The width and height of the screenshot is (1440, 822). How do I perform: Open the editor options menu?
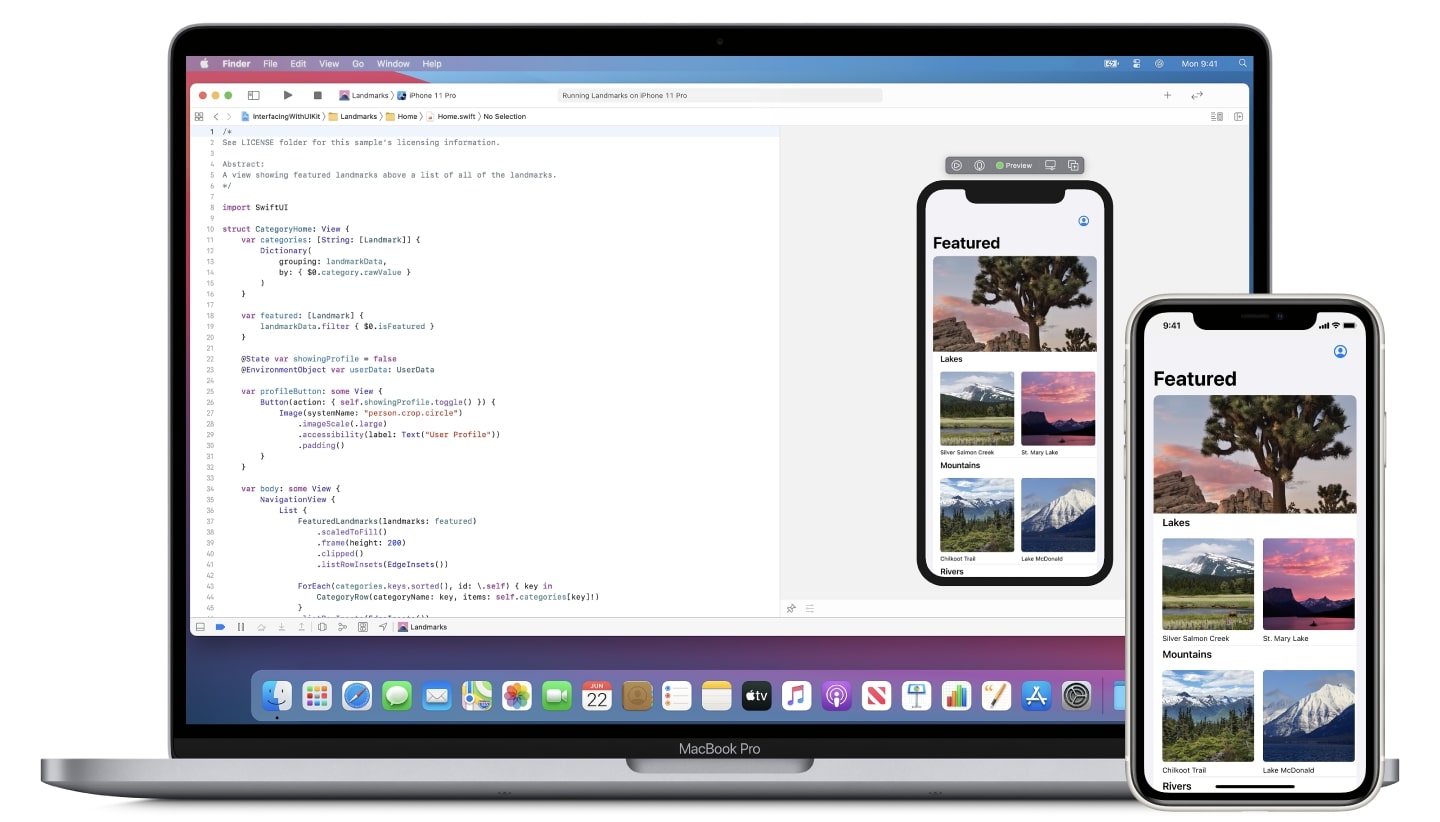(x=1216, y=116)
